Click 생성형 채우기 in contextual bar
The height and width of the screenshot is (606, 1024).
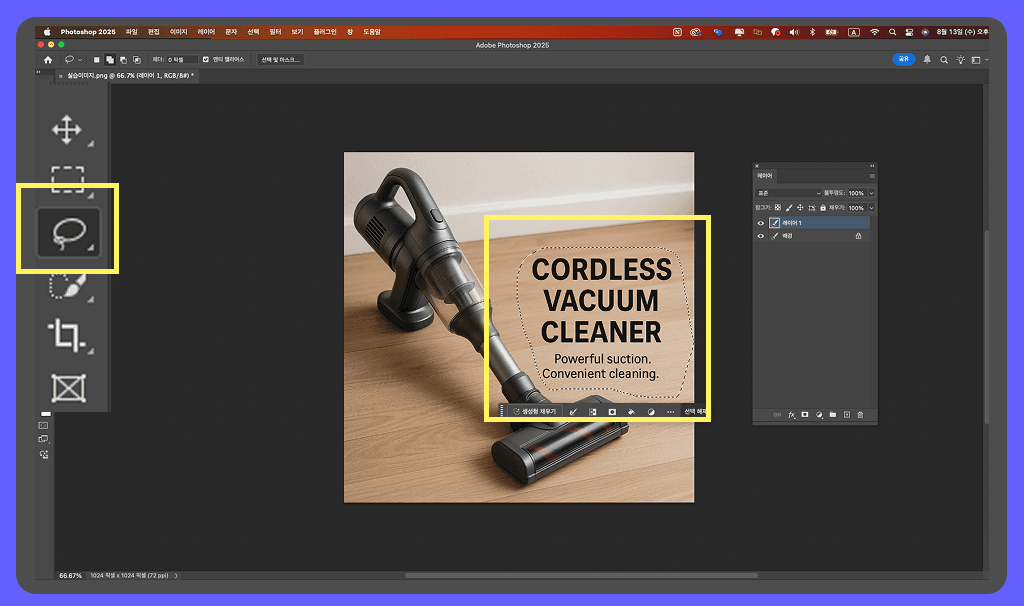pyautogui.click(x=534, y=411)
